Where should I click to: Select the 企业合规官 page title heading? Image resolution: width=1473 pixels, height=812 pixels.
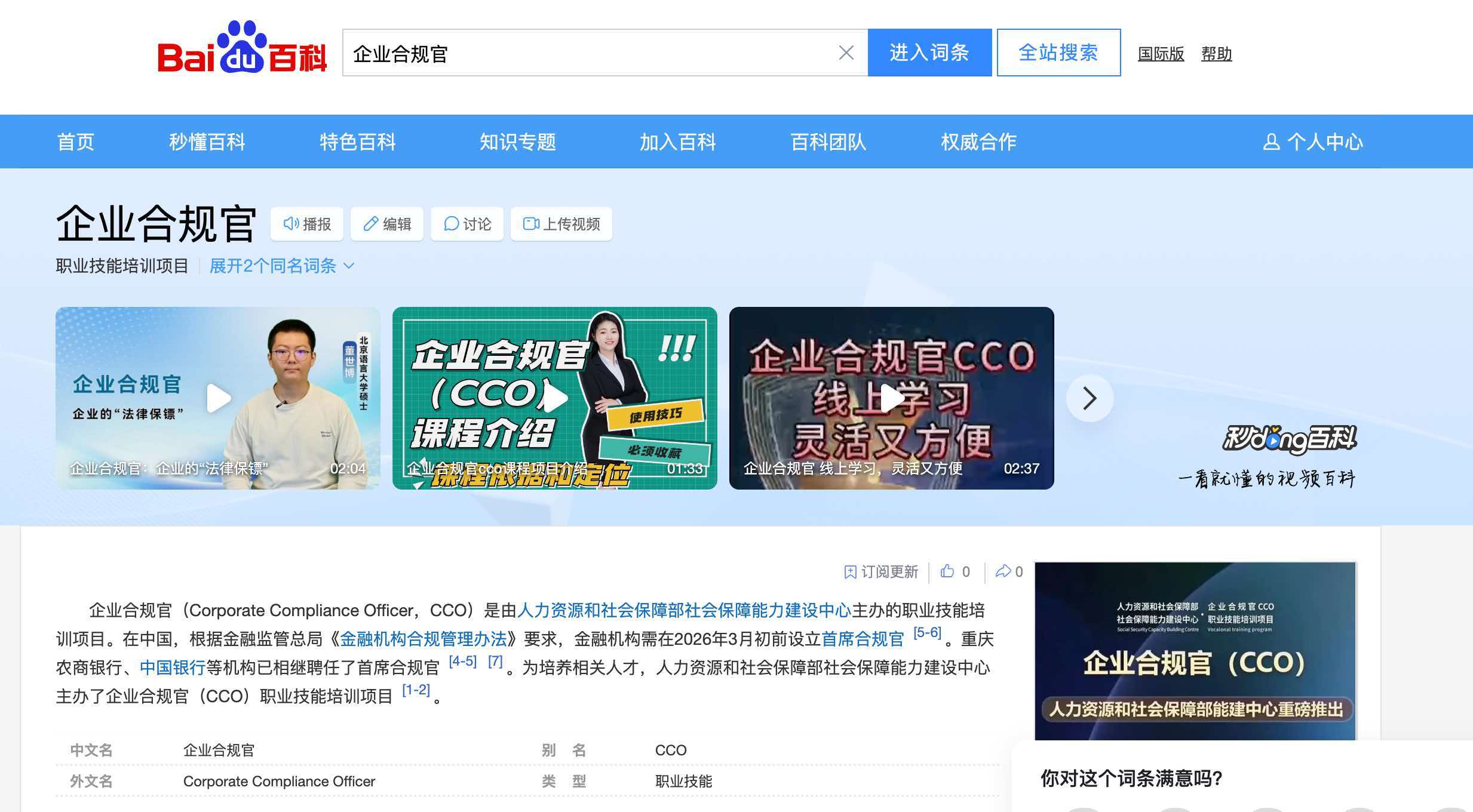coord(156,224)
